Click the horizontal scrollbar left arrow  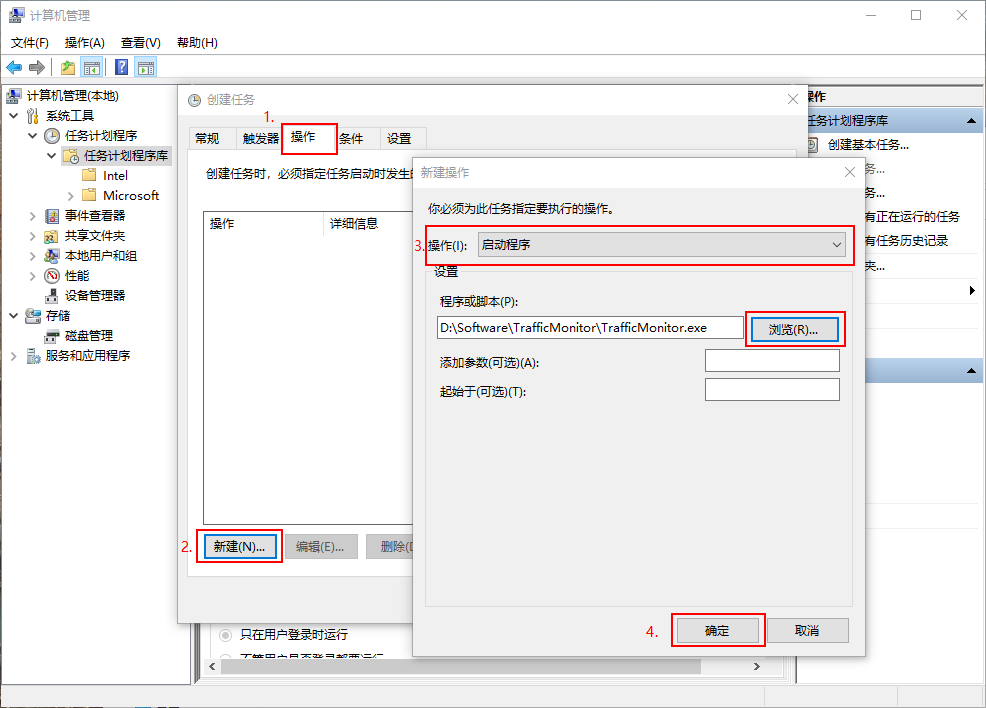click(212, 667)
